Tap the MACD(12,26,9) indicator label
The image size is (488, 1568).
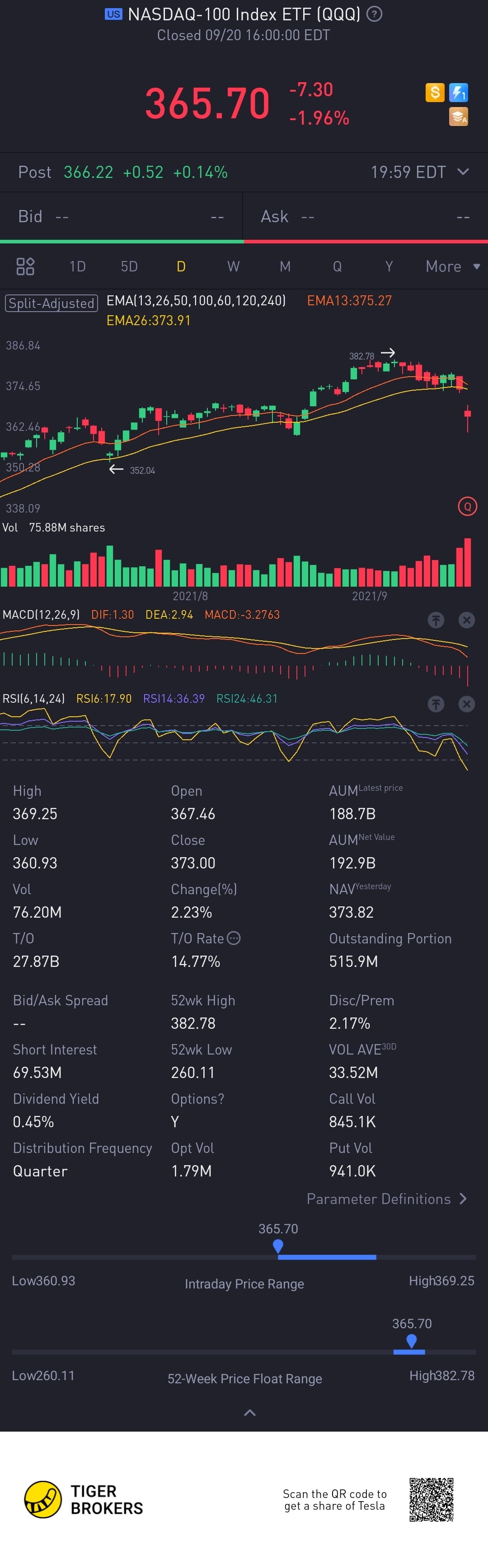coord(41,615)
